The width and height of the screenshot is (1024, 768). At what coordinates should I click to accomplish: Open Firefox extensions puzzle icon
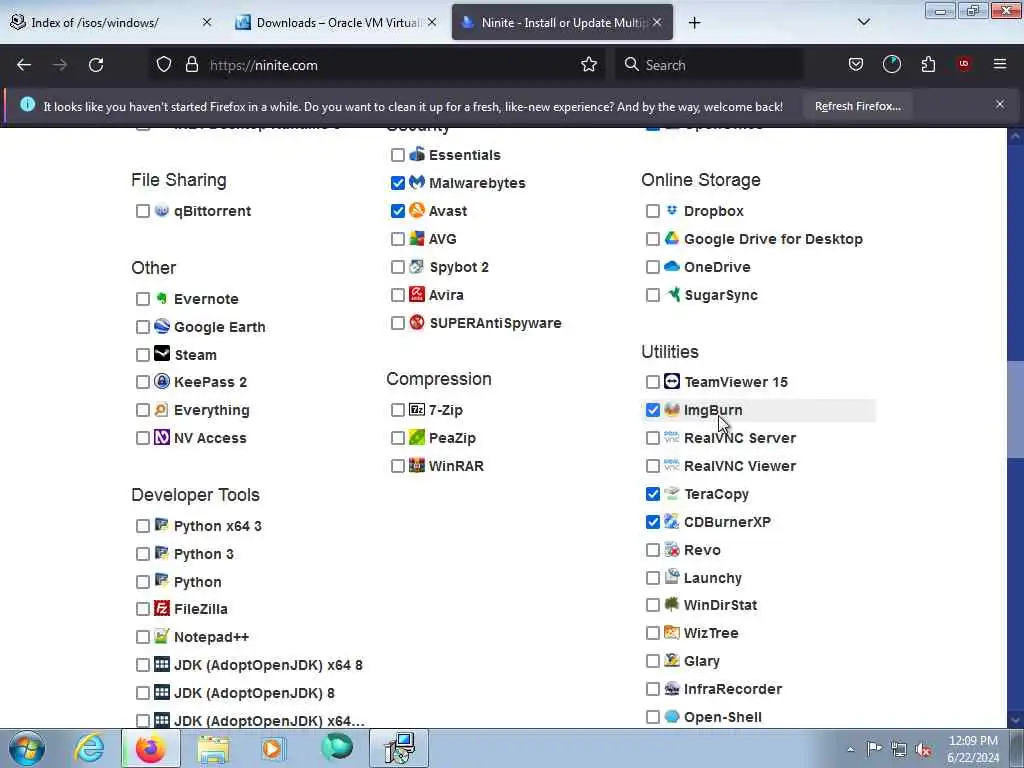[928, 65]
